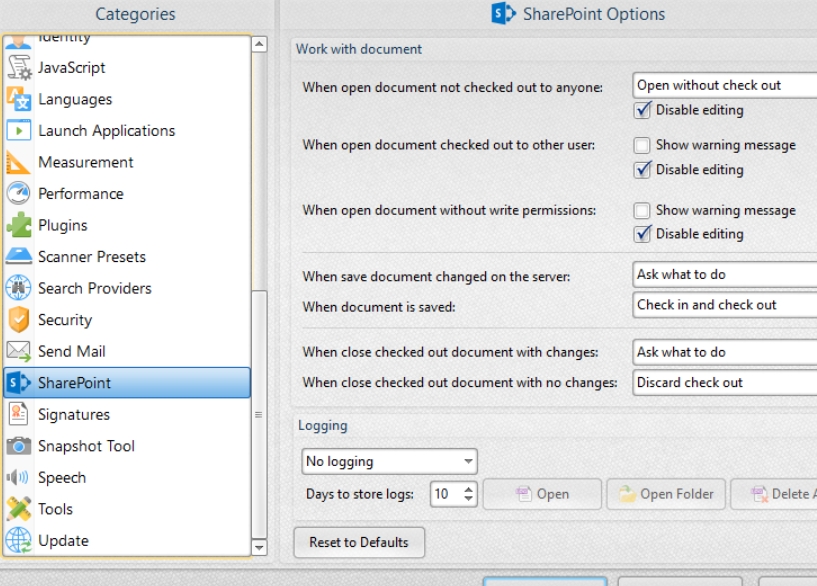The width and height of the screenshot is (817, 586).
Task: Decrease the Days to store logs value
Action: tap(469, 499)
